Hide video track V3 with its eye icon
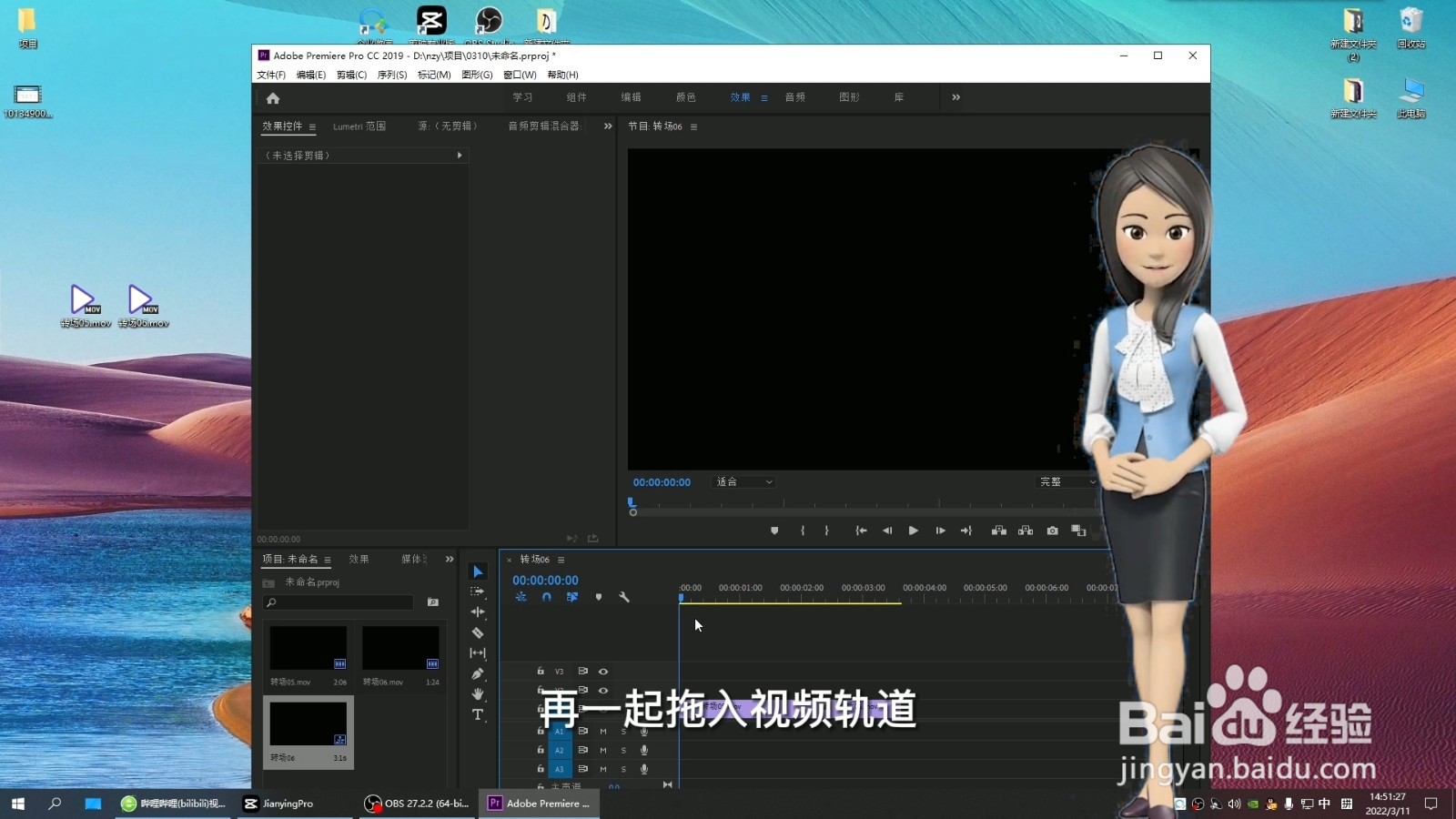1456x819 pixels. (603, 672)
